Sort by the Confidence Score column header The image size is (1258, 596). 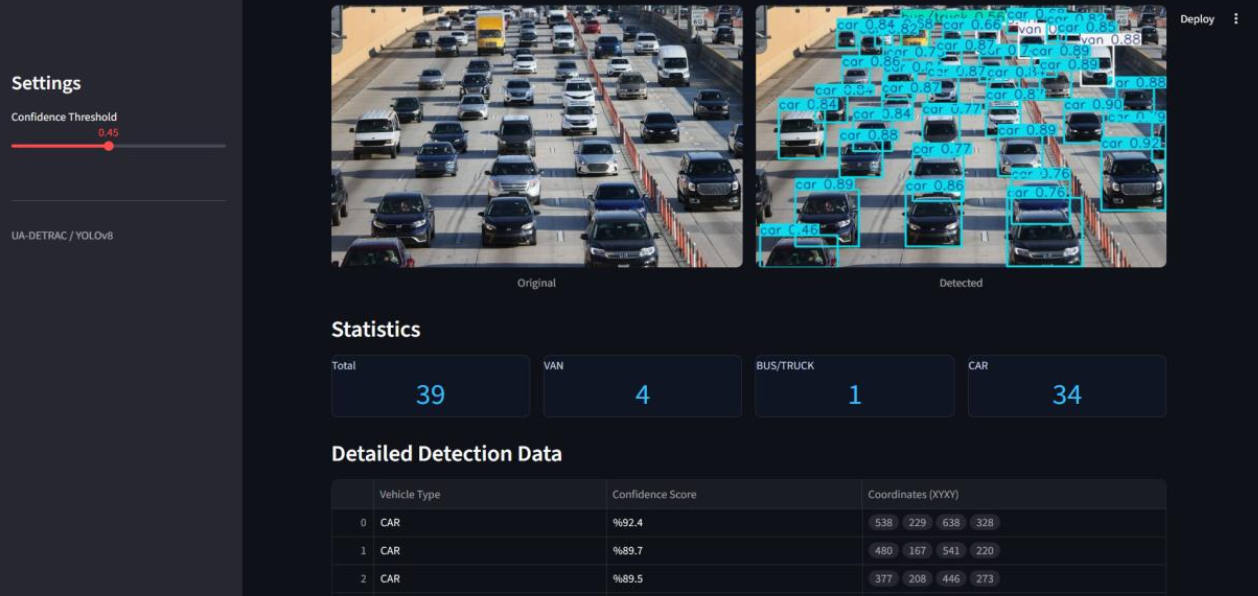[x=654, y=494]
